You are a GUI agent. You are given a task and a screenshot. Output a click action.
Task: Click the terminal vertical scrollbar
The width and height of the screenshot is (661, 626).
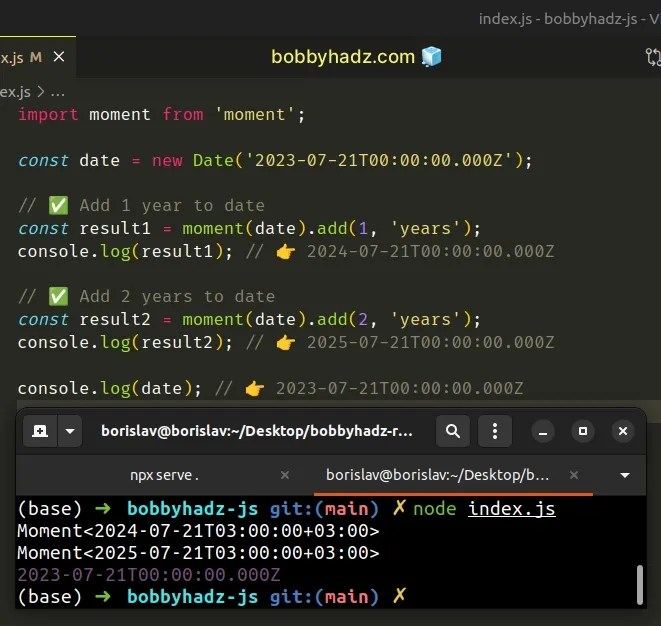640,585
